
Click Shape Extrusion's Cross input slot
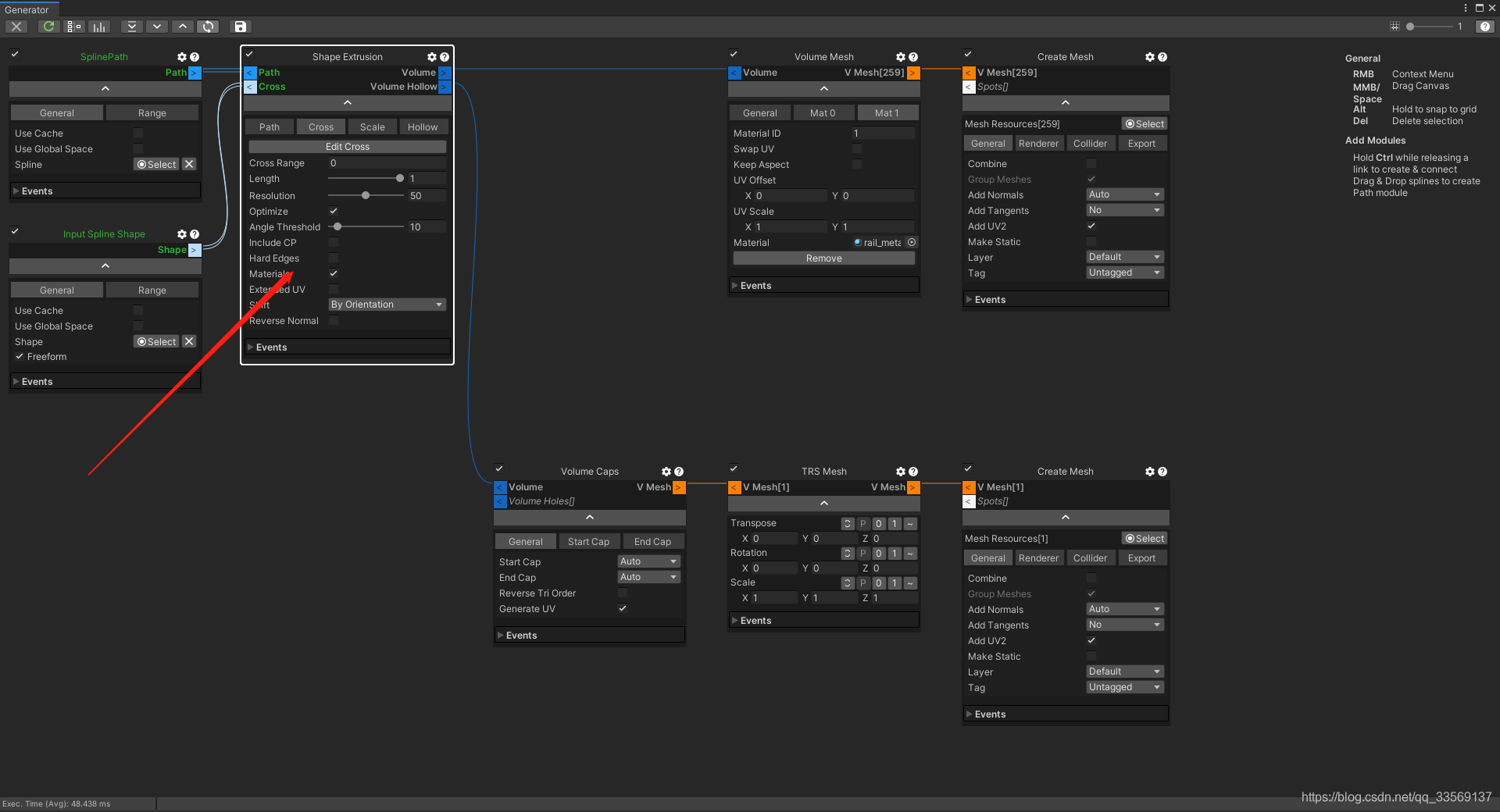(250, 87)
